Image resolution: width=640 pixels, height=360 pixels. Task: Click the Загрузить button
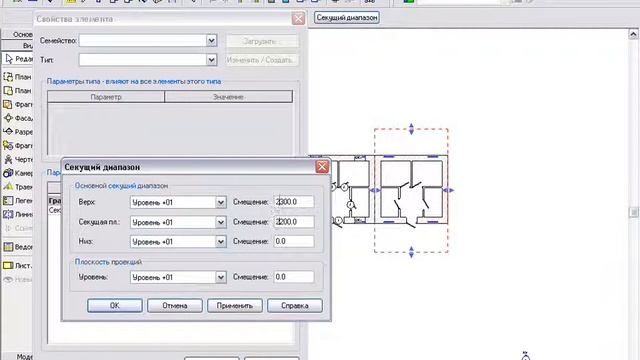tap(262, 41)
